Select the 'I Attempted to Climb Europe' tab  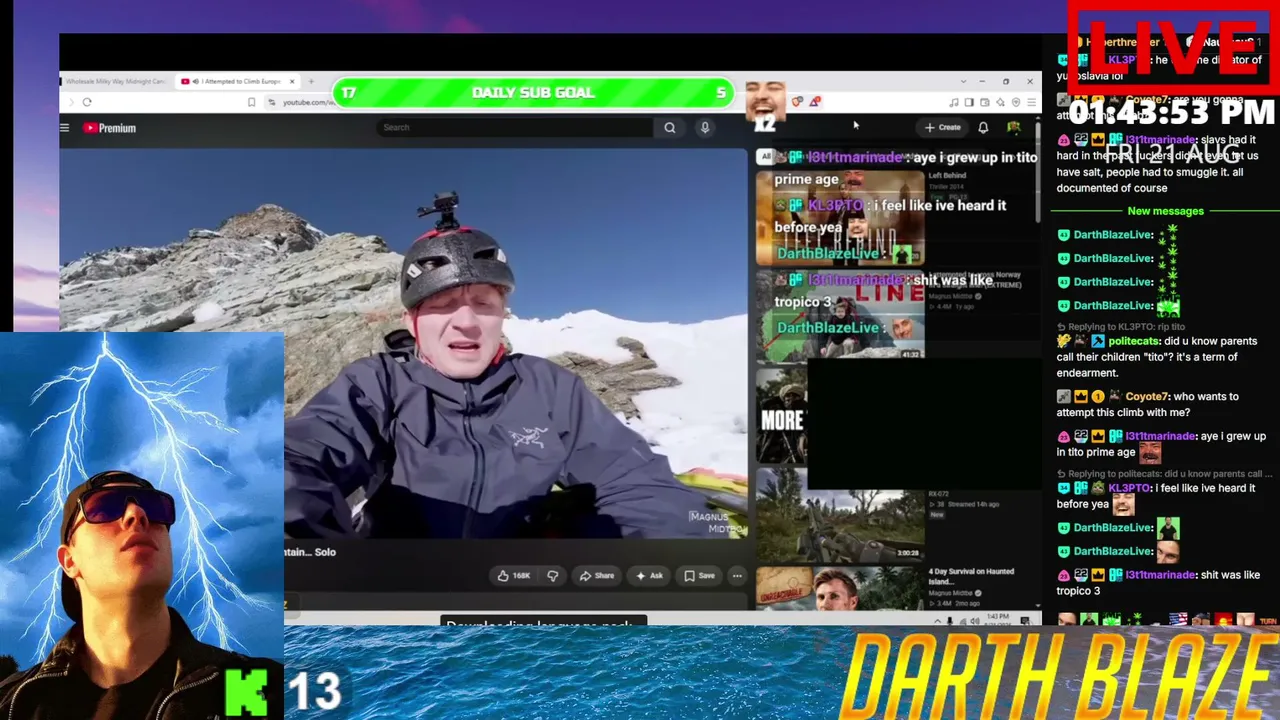pyautogui.click(x=238, y=81)
